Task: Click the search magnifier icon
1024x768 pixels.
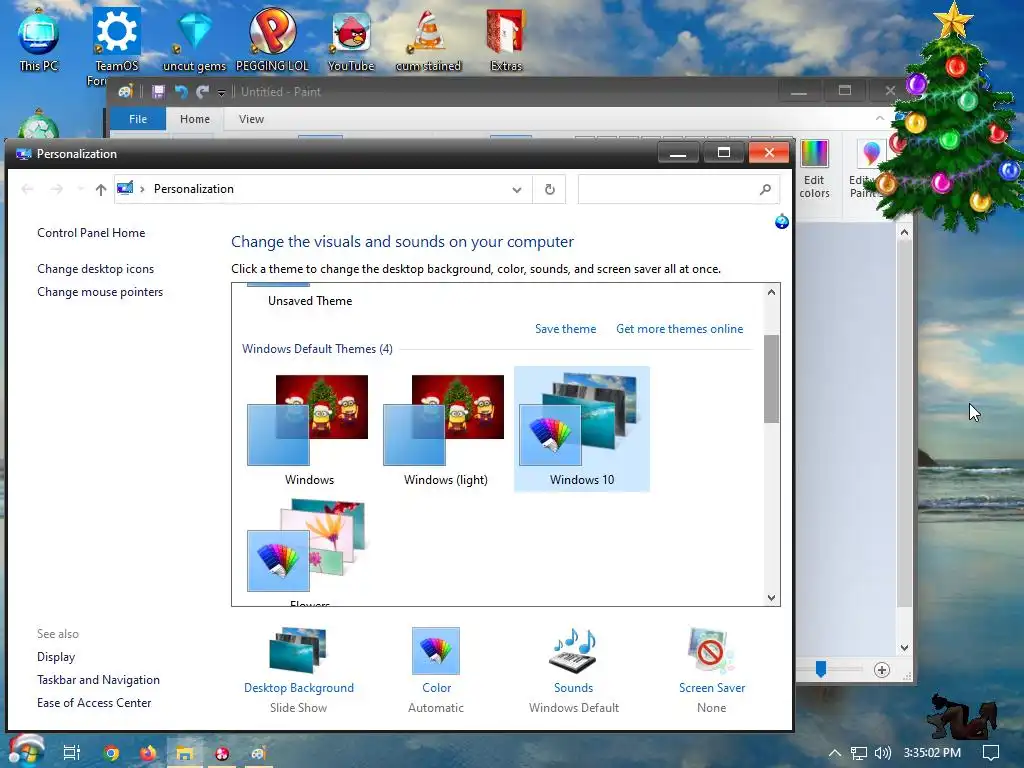Action: [765, 189]
